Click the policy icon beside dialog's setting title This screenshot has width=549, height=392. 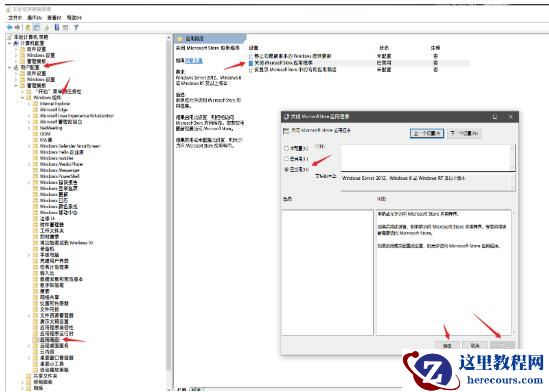coord(286,131)
